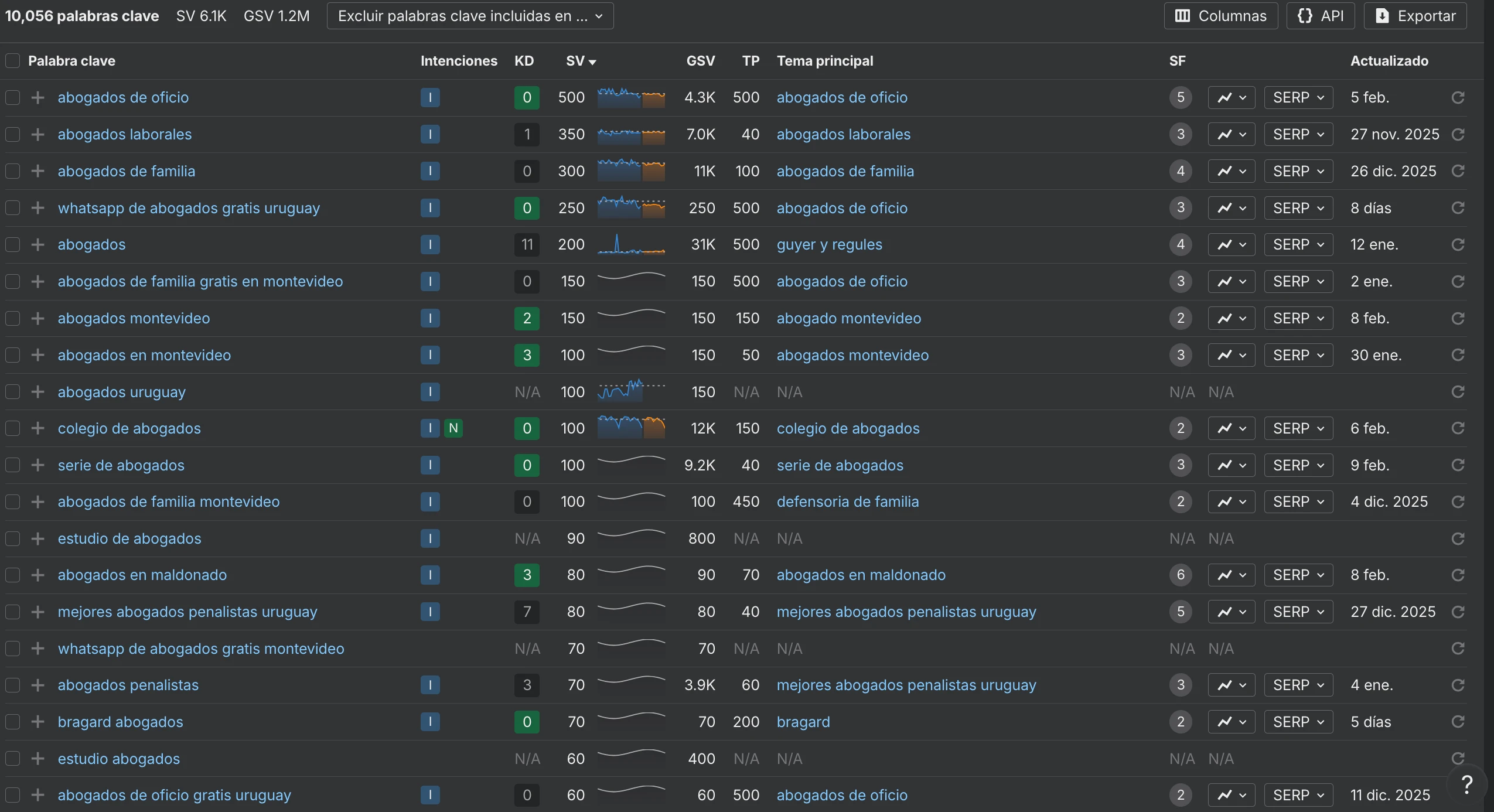
Task: Refresh 'abogados montevideo' keyword metrics
Action: pyautogui.click(x=1458, y=318)
